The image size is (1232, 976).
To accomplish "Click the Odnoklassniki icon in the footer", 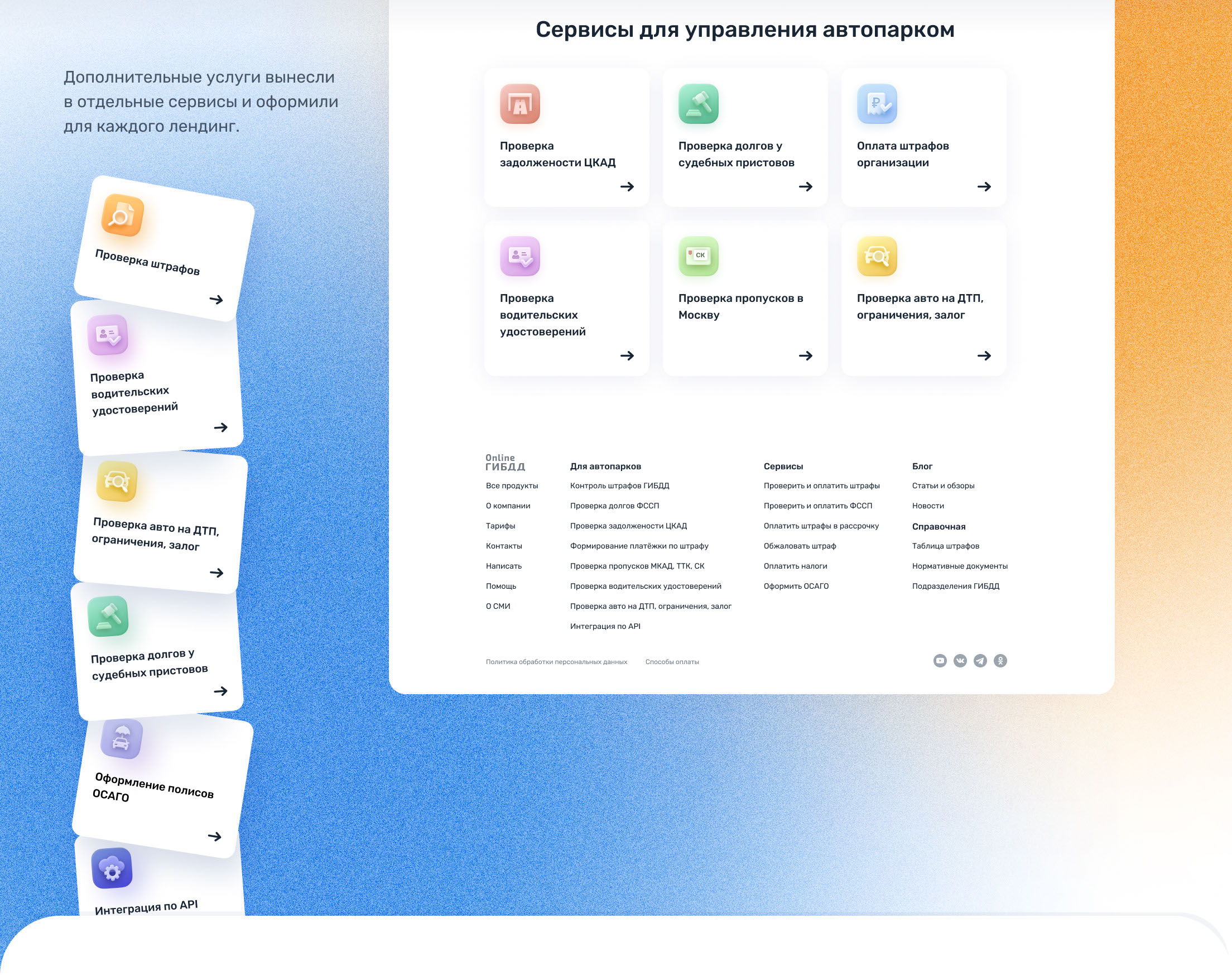I will pyautogui.click(x=1000, y=661).
